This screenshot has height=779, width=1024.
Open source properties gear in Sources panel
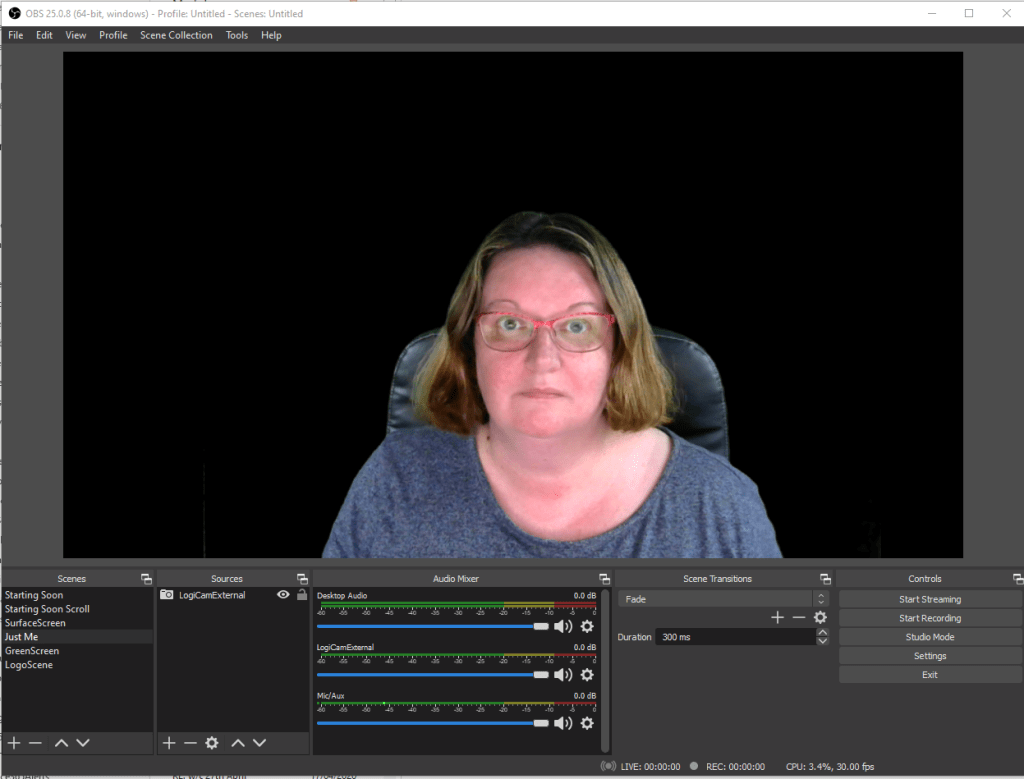(212, 743)
